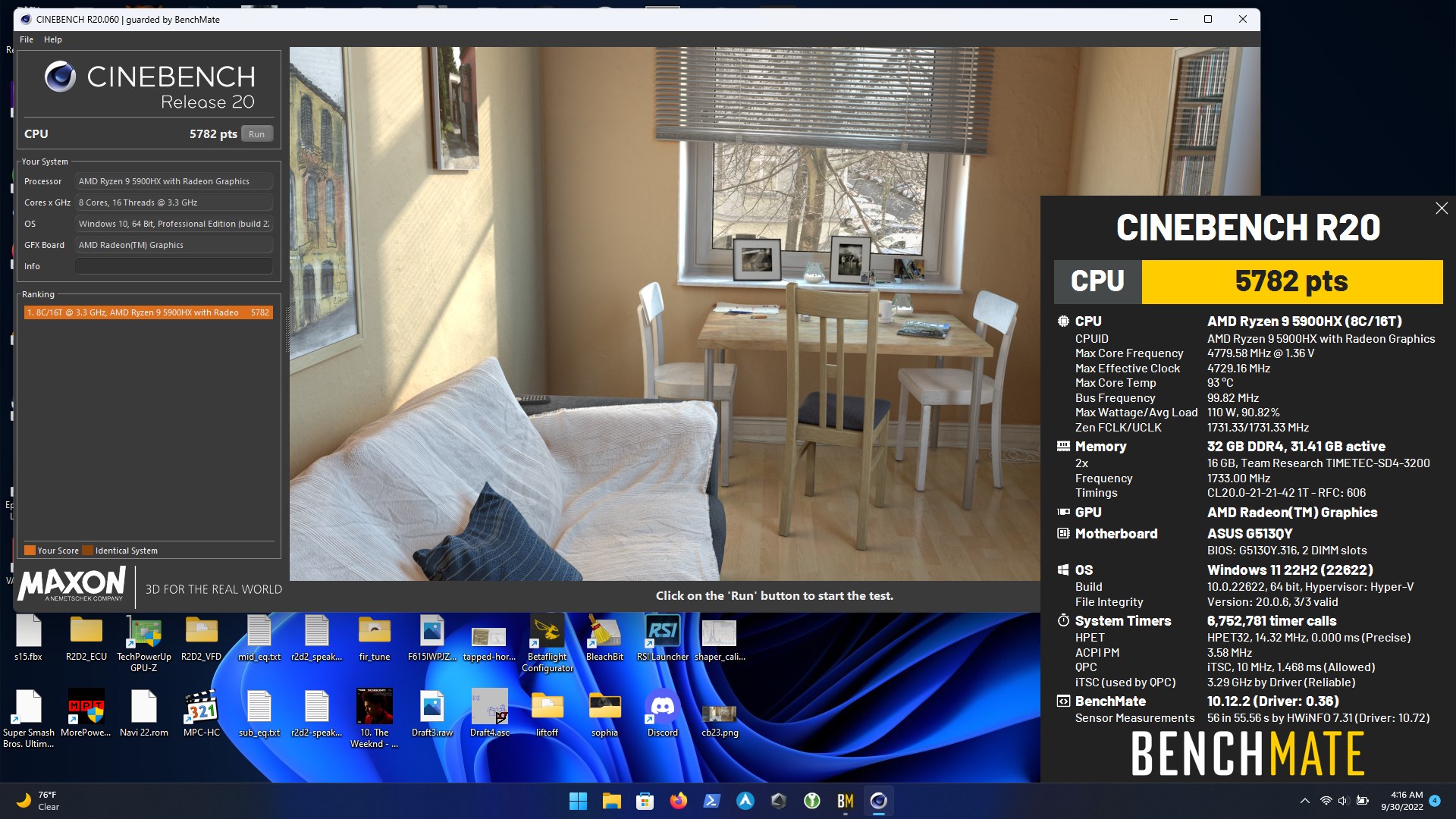Open the sophia folder
Viewport: 1456px width, 819px height.
(x=605, y=714)
